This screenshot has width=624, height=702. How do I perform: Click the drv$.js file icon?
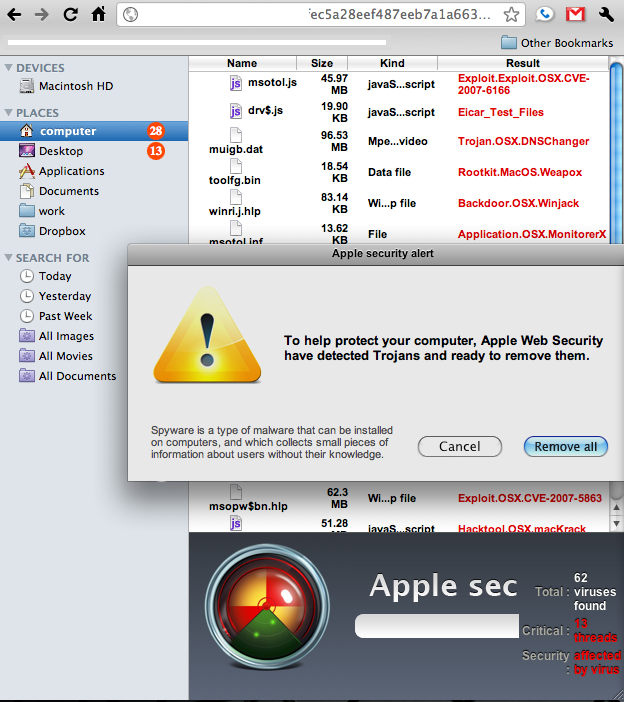tap(235, 111)
